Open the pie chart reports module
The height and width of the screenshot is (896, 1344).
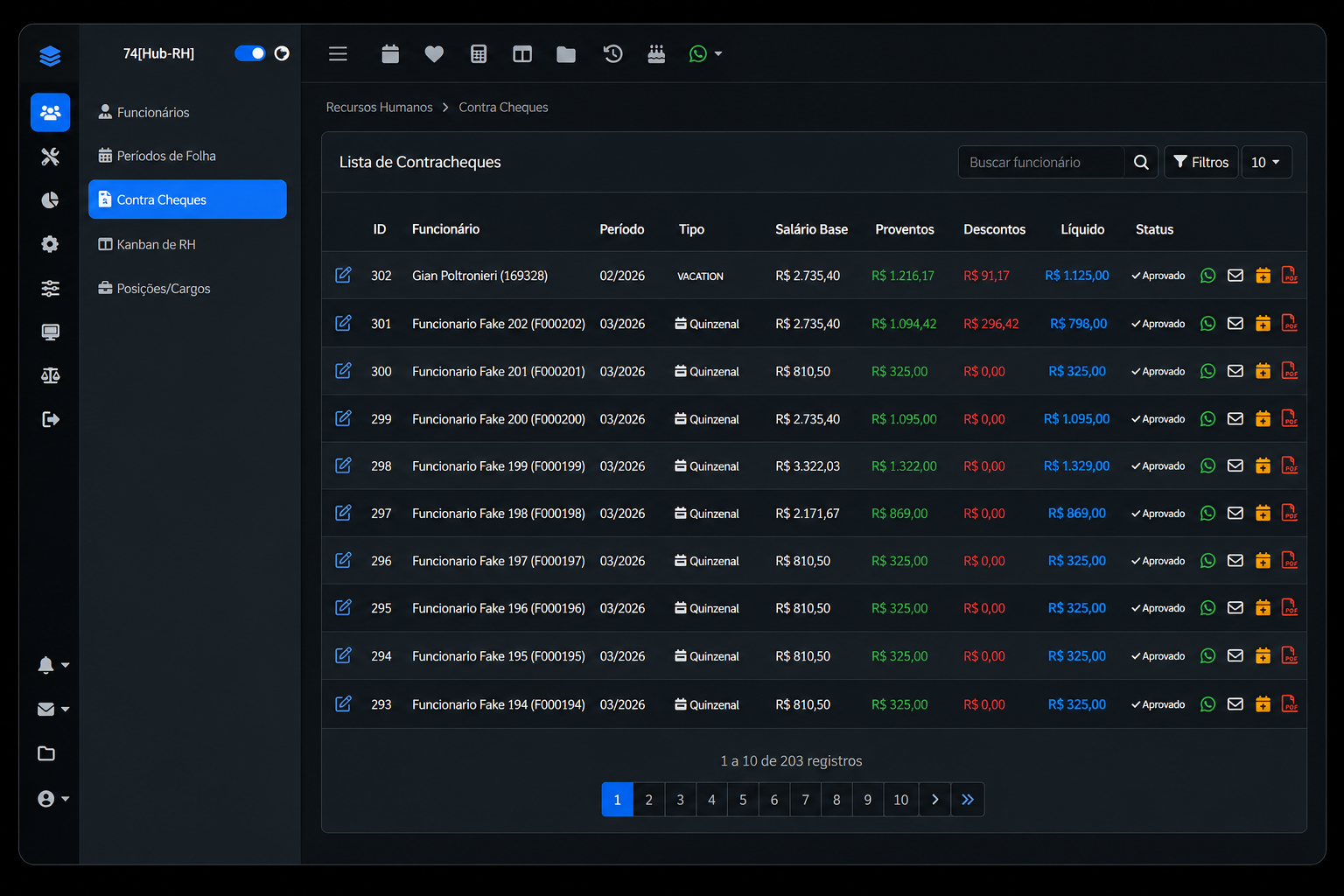coord(50,200)
